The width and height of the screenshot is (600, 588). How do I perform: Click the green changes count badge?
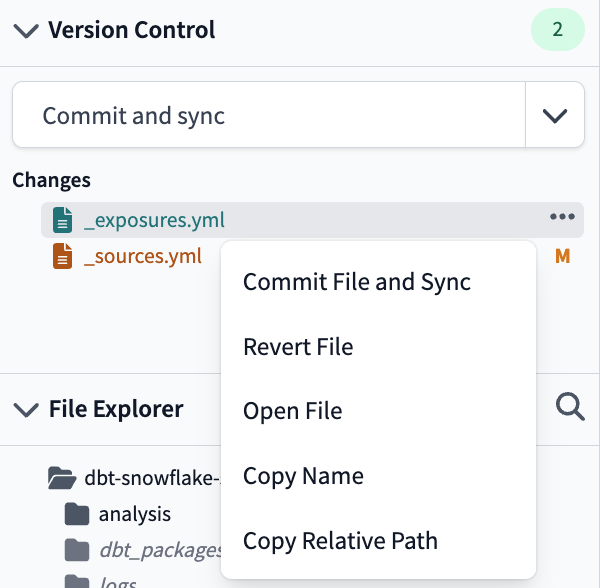pyautogui.click(x=557, y=30)
